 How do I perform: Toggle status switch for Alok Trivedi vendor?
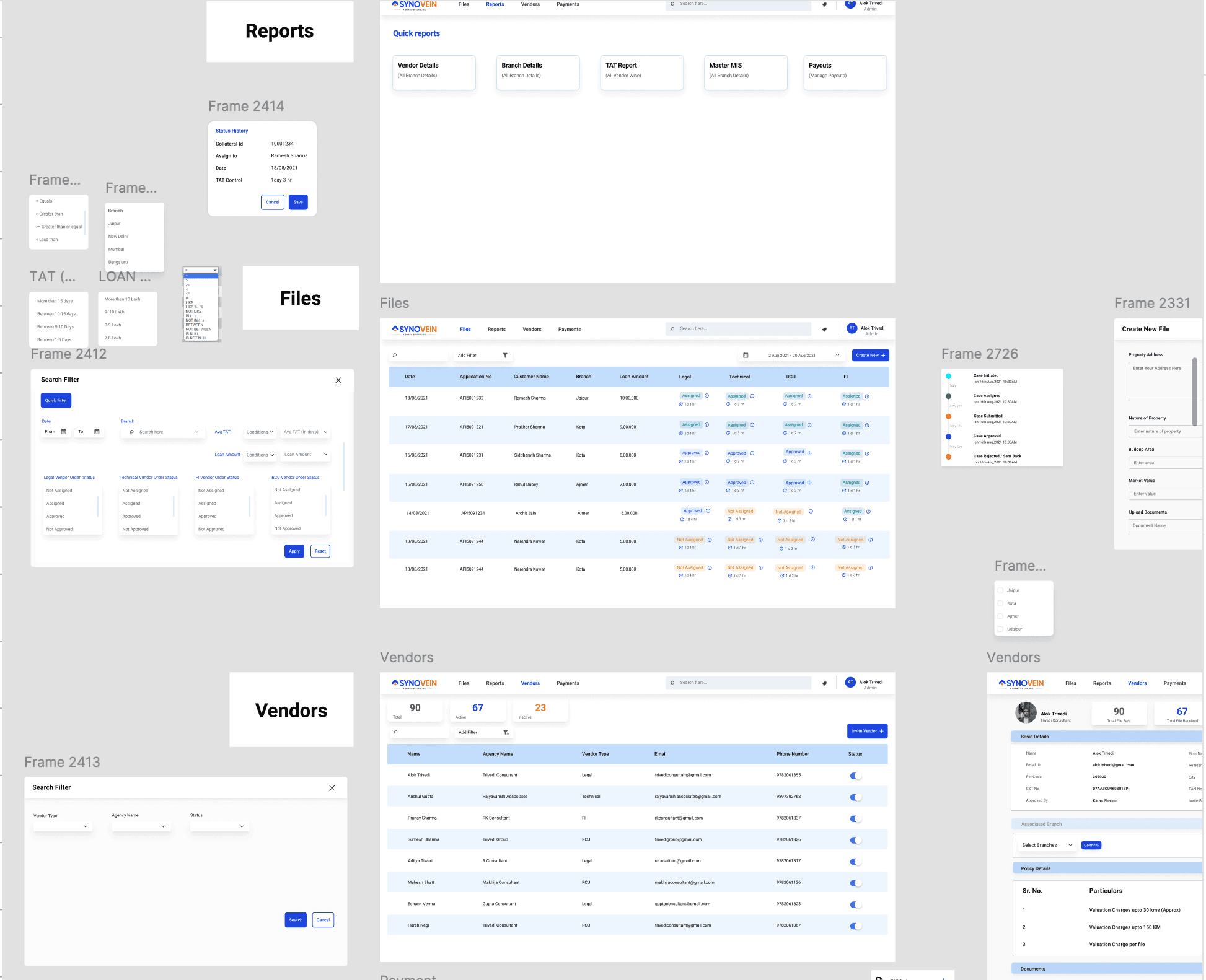click(855, 776)
